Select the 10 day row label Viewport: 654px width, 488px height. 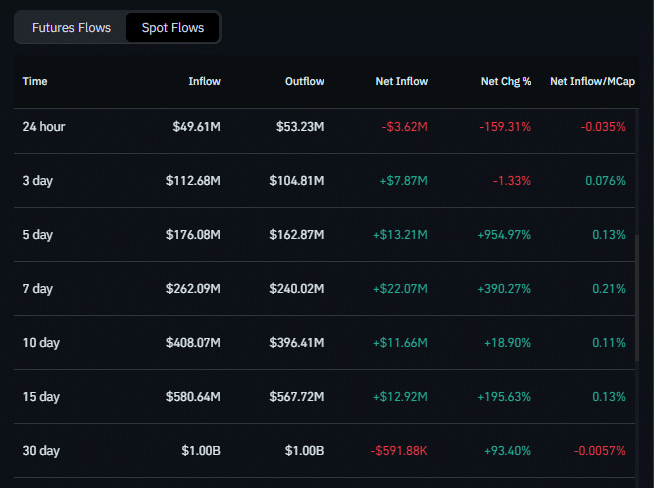tap(41, 343)
